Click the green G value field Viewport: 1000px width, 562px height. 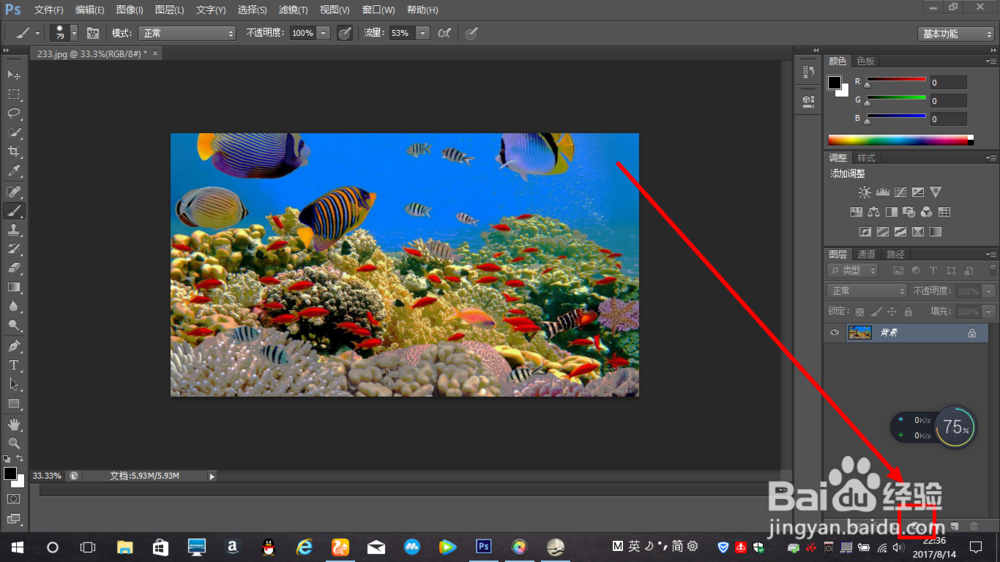point(948,101)
